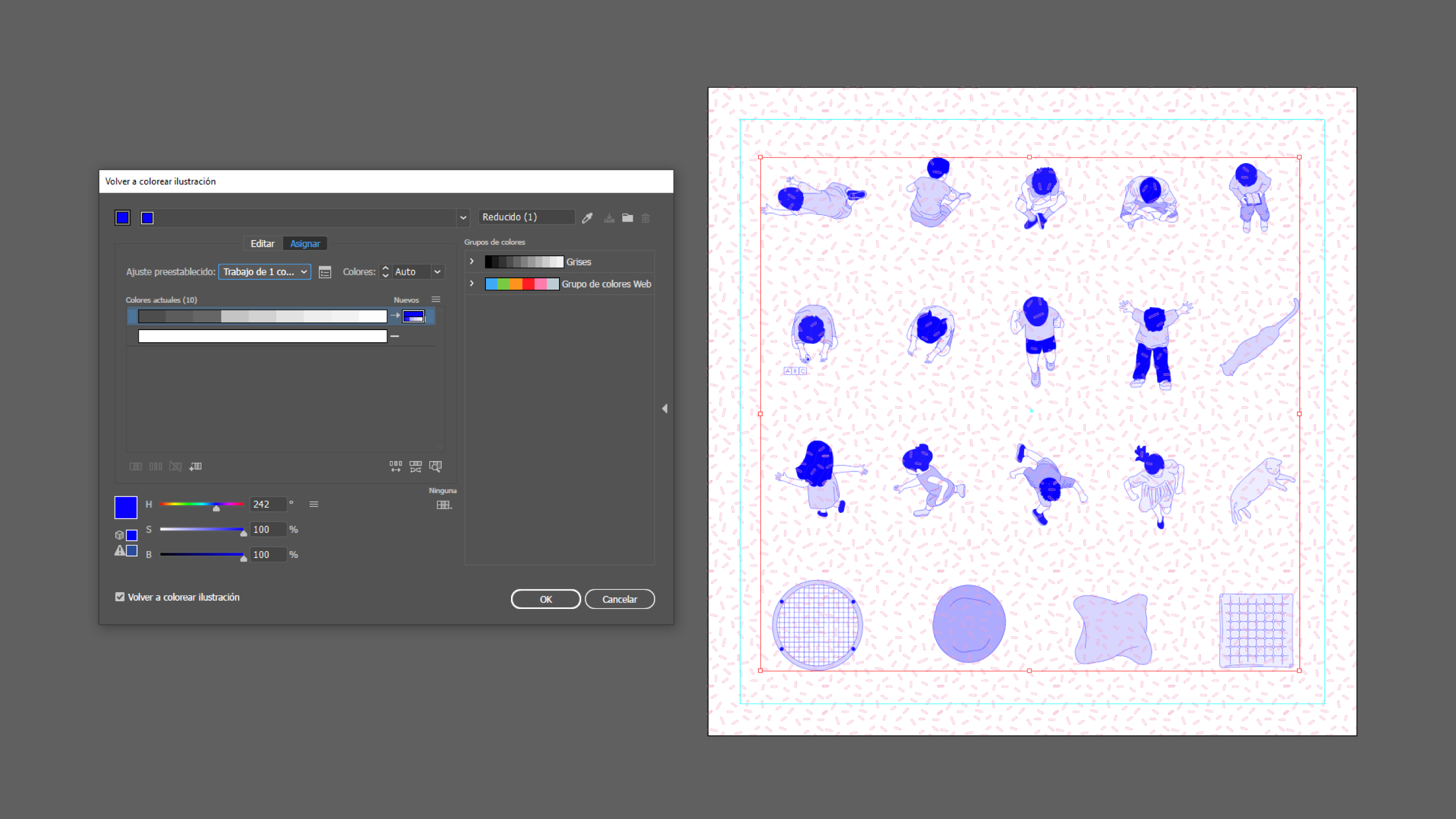Image resolution: width=1456 pixels, height=819 pixels.
Task: Click randomly change saturation and brightness icon
Action: (x=415, y=466)
